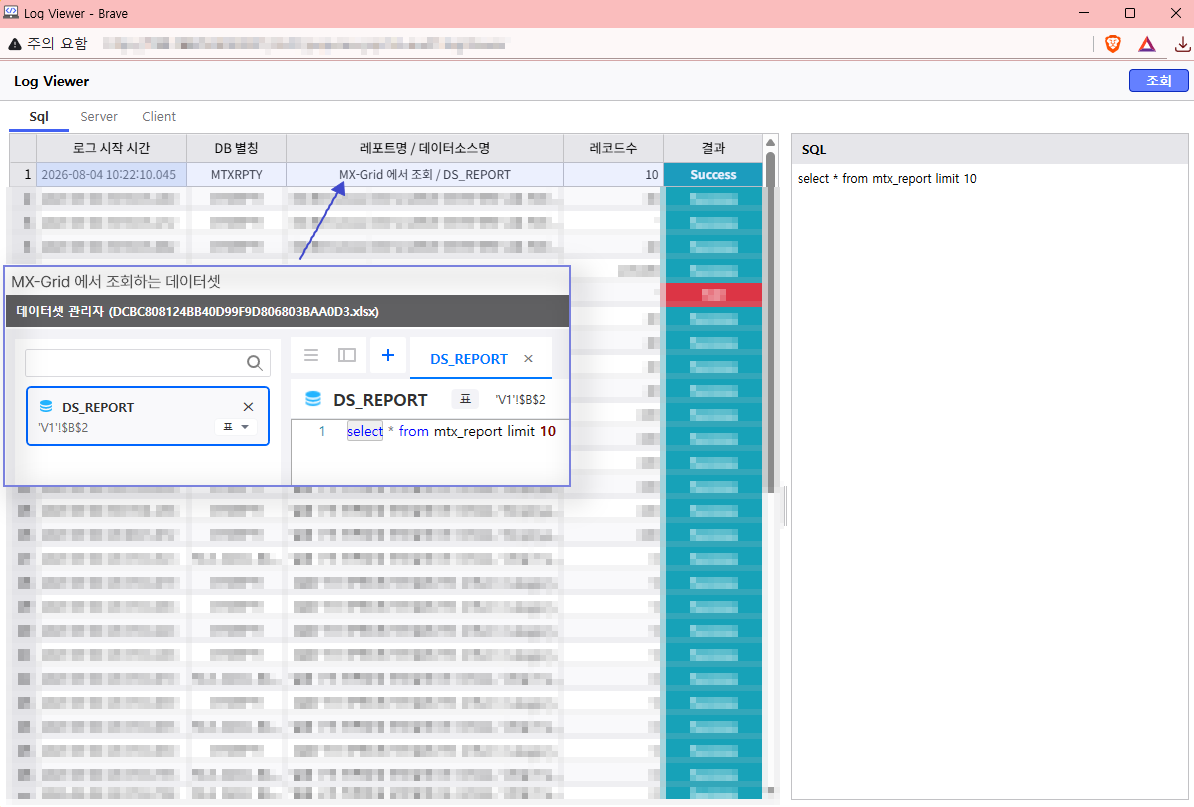The image size is (1194, 807).
Task: Click the log grid vertical scrollbar thumb
Action: 770,320
